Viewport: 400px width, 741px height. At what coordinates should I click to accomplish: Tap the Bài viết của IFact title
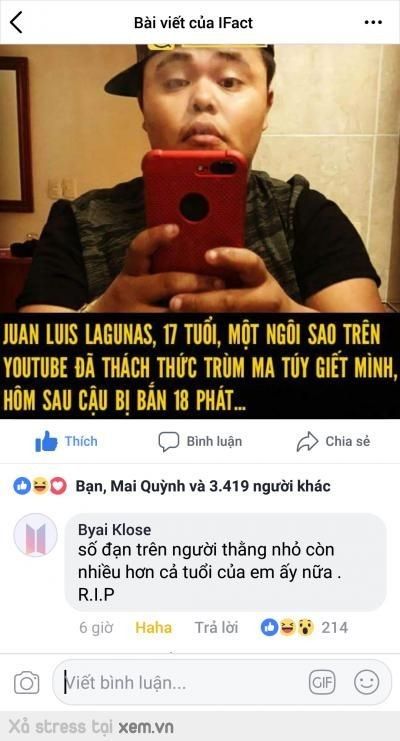[x=193, y=23]
